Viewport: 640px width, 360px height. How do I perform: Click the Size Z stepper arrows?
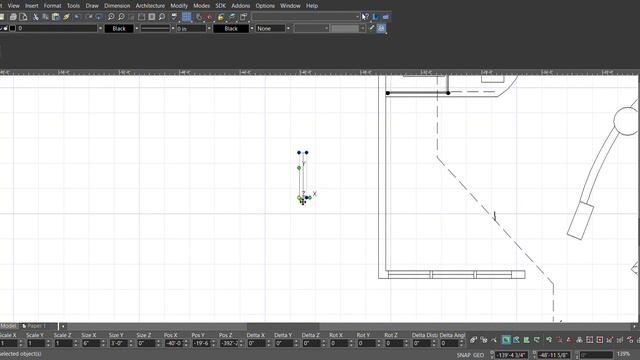[x=158, y=344]
